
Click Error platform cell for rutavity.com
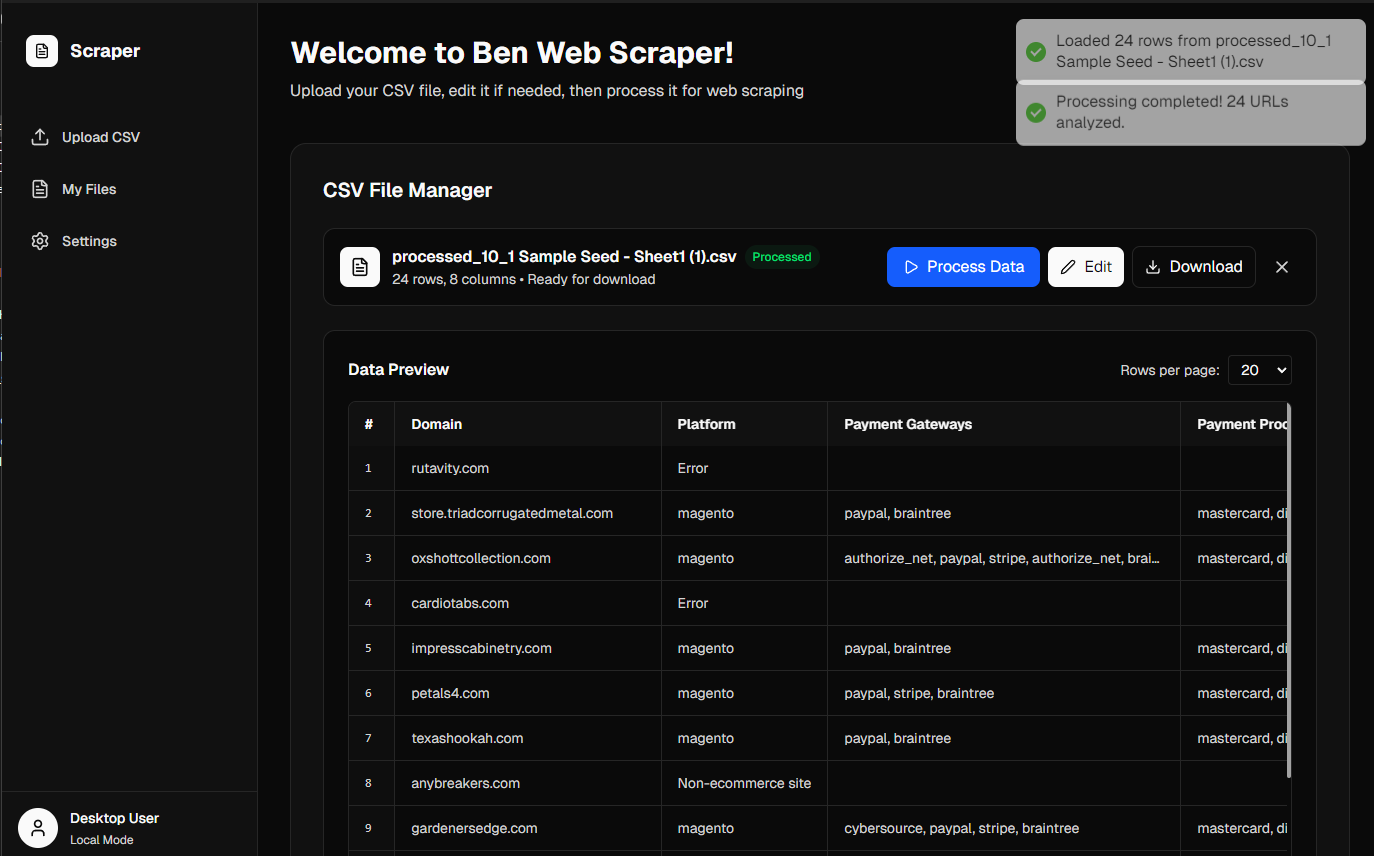[744, 468]
